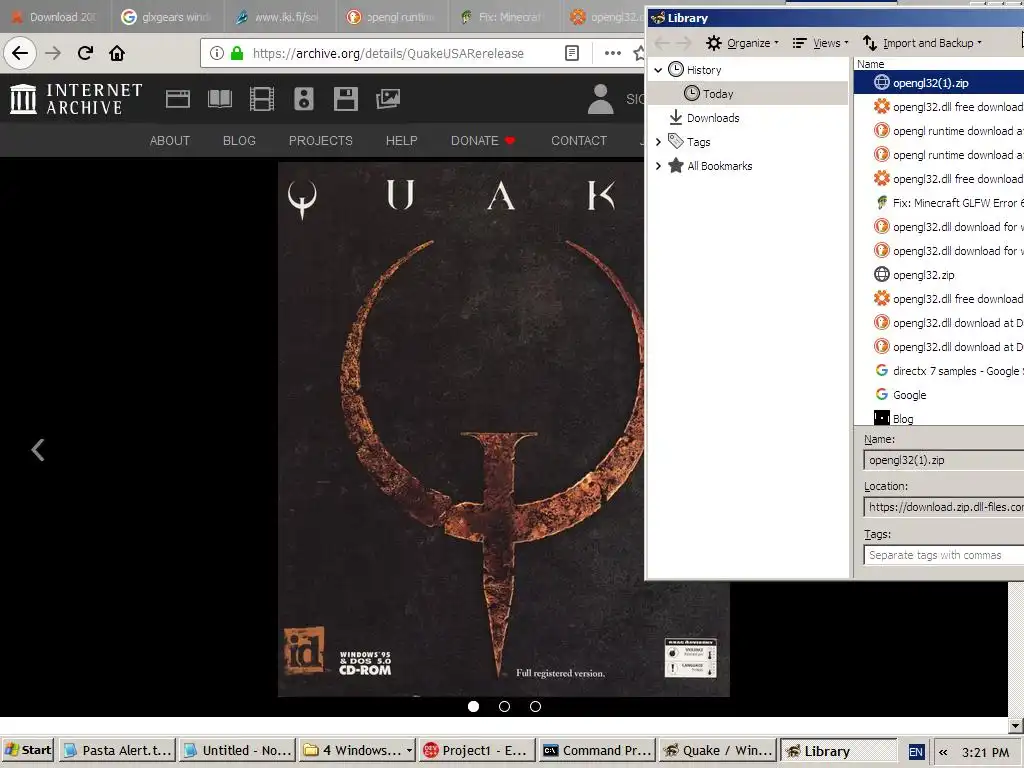The image size is (1024, 768).
Task: Switch to Command Prompt taskbar window
Action: 598,750
